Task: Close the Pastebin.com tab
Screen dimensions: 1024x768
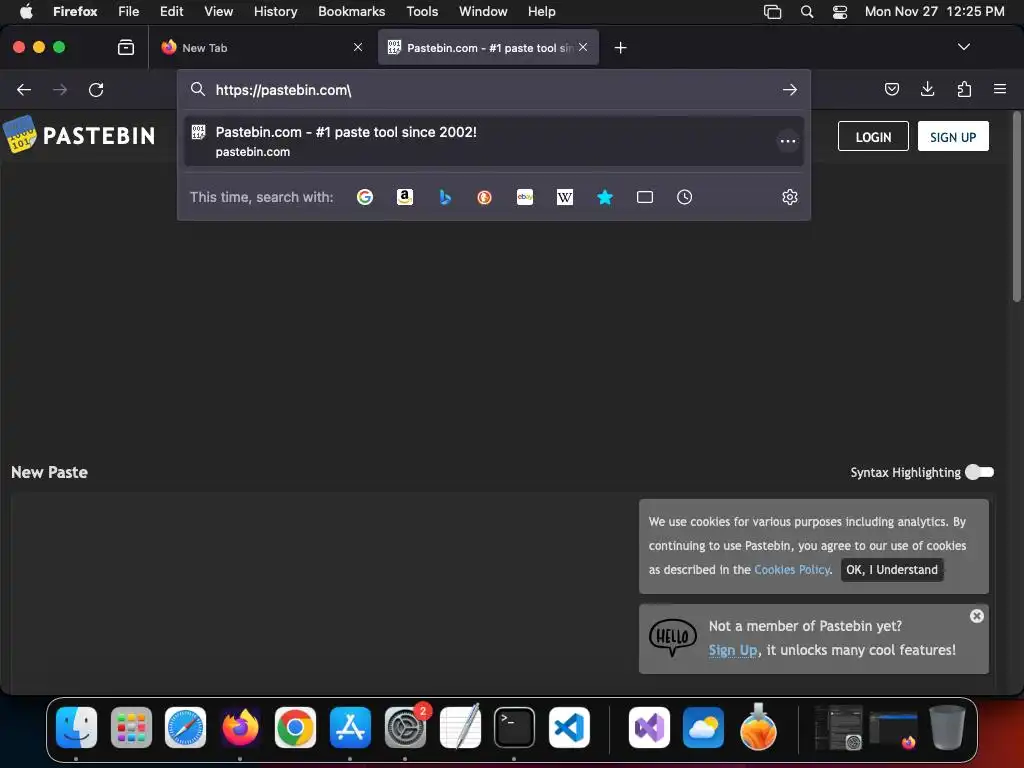Action: [583, 47]
